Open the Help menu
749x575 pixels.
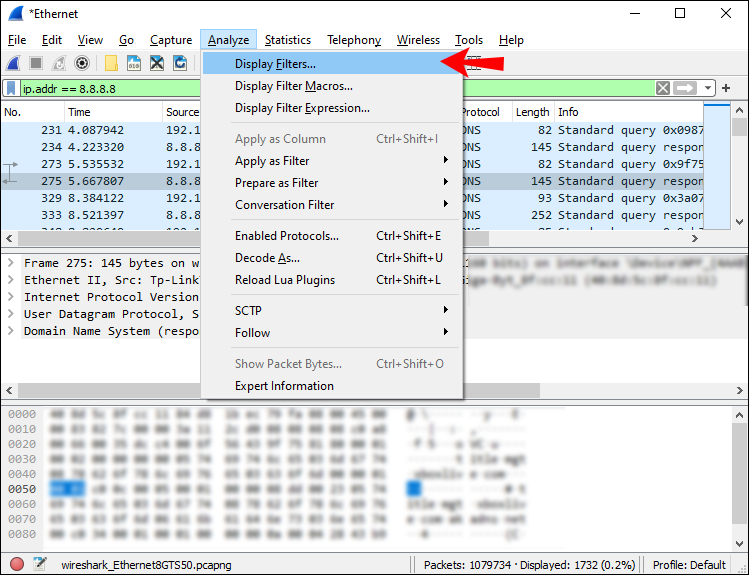(511, 40)
